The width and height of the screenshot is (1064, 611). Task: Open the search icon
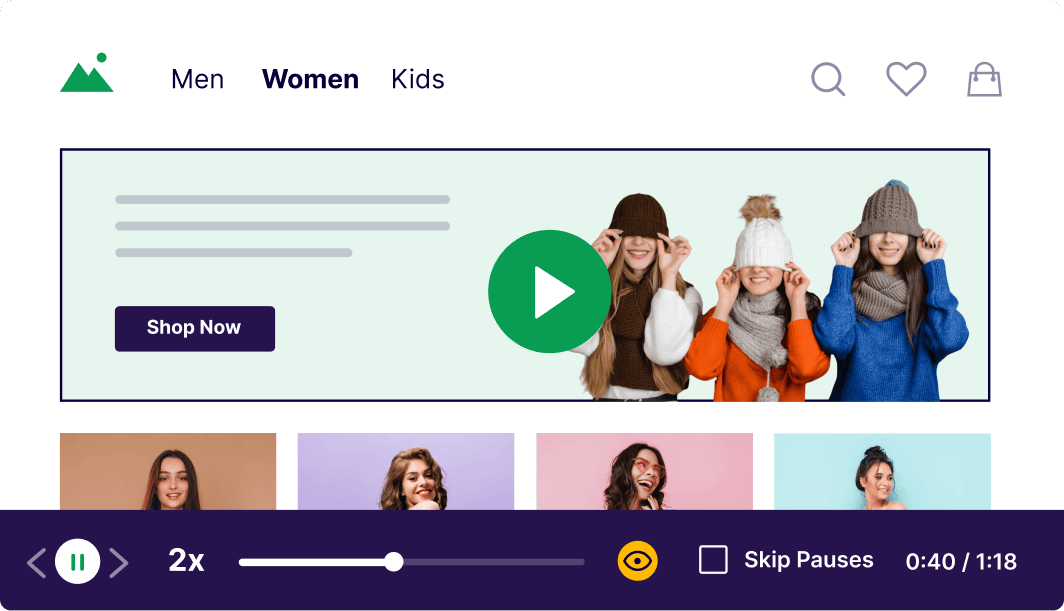click(827, 79)
